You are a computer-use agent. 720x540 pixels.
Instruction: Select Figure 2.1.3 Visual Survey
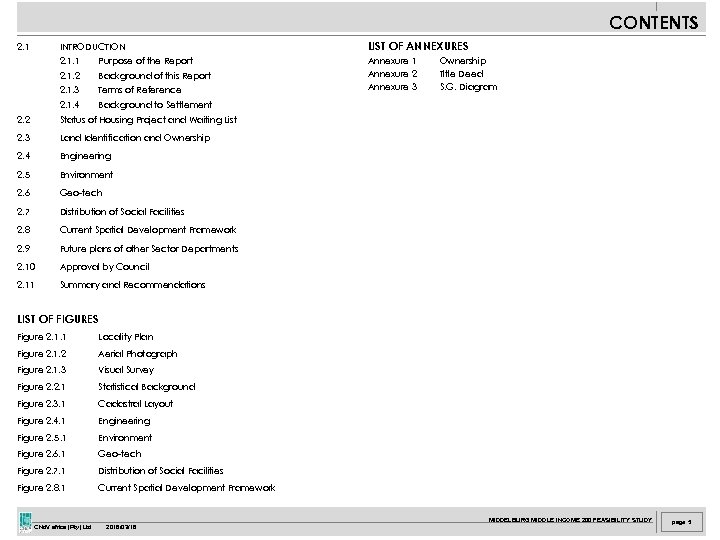86,370
